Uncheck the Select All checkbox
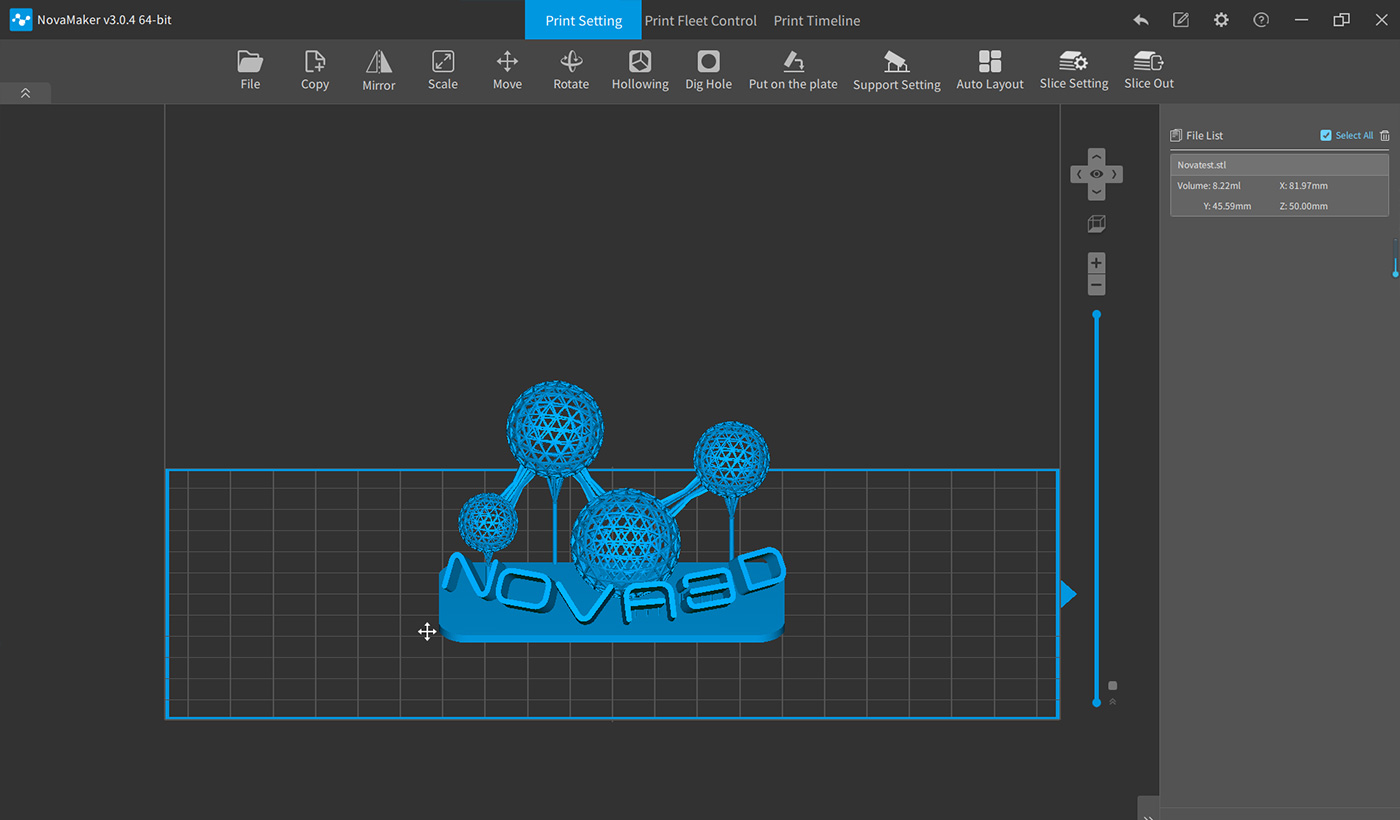1400x820 pixels. tap(1326, 135)
